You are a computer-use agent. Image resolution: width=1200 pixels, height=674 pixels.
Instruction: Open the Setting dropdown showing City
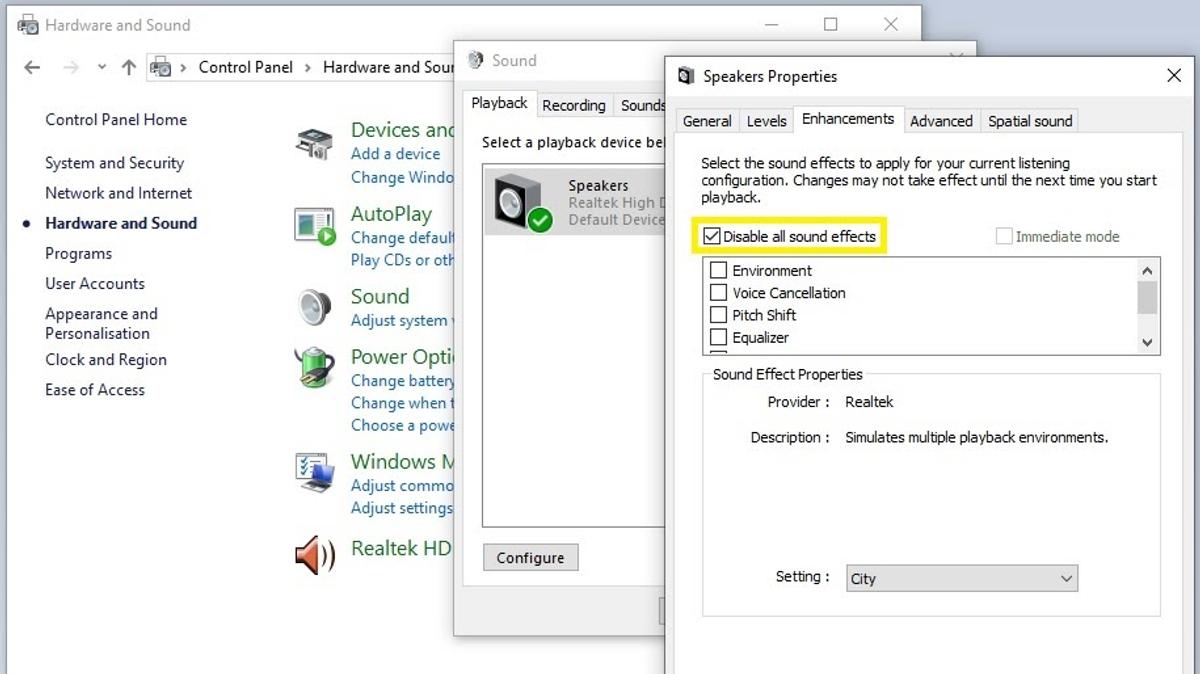coord(961,578)
